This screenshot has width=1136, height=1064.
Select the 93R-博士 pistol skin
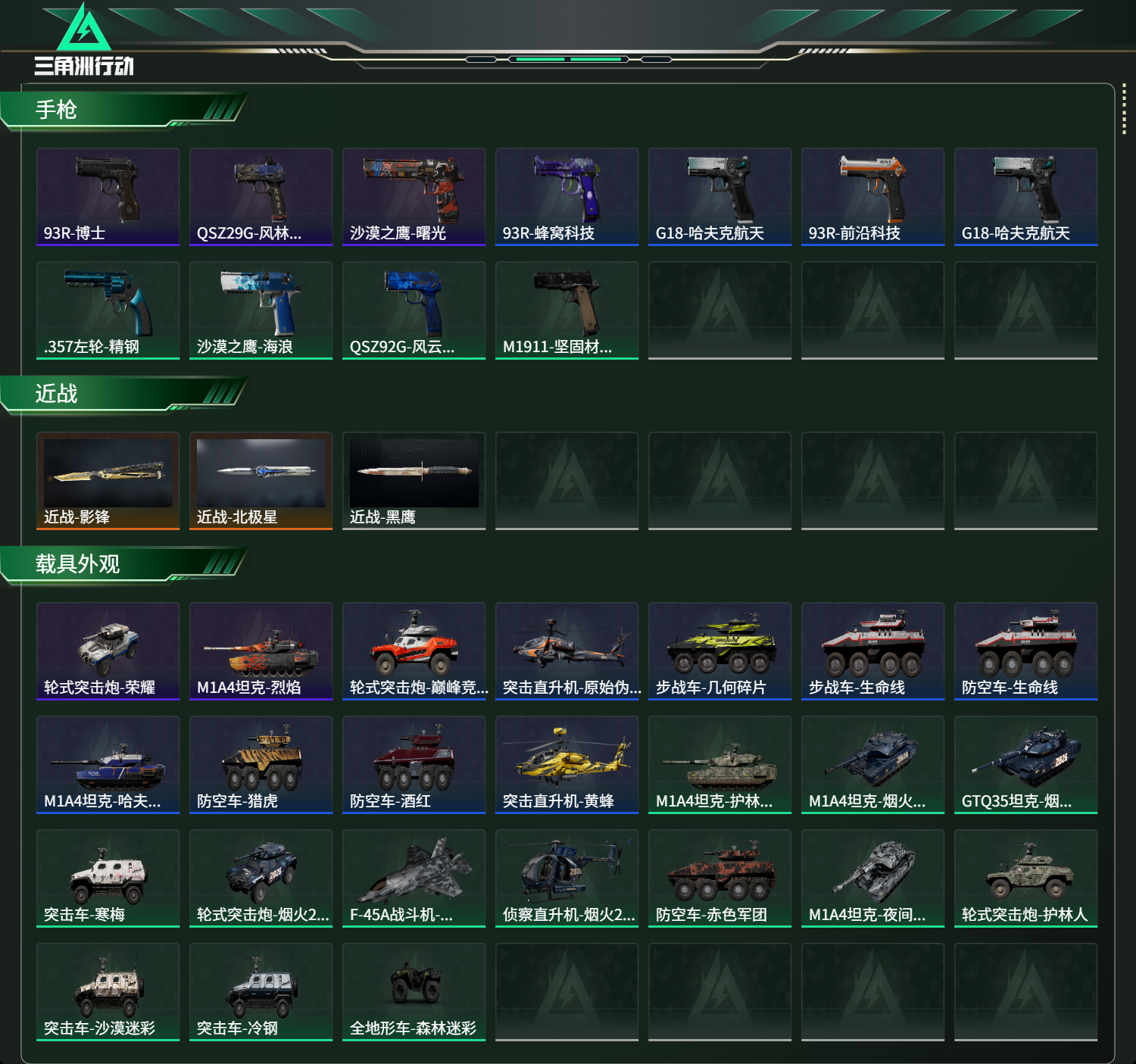coord(108,197)
